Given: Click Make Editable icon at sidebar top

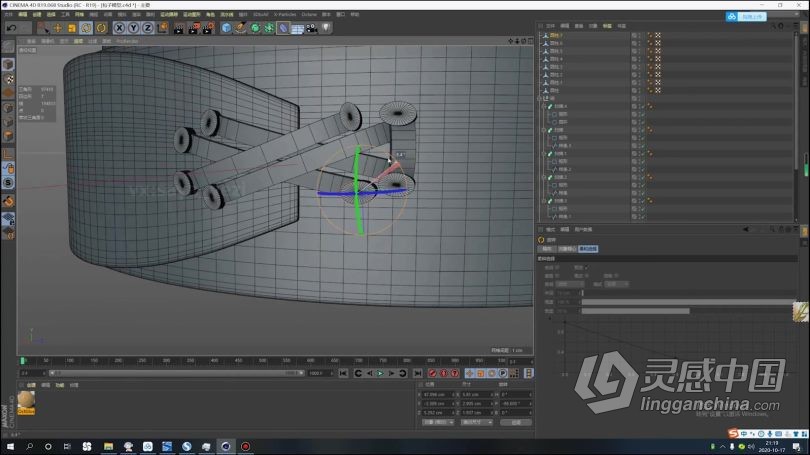Looking at the screenshot, I should click(8, 46).
